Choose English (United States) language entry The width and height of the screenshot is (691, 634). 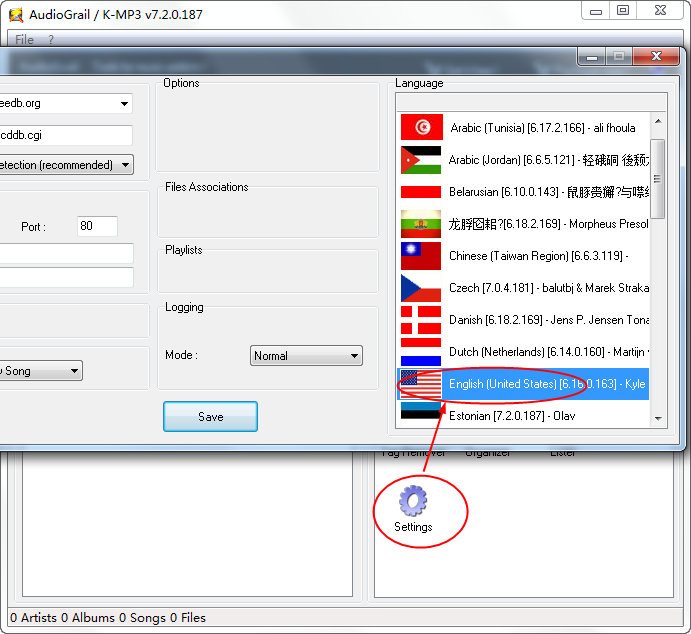[523, 384]
